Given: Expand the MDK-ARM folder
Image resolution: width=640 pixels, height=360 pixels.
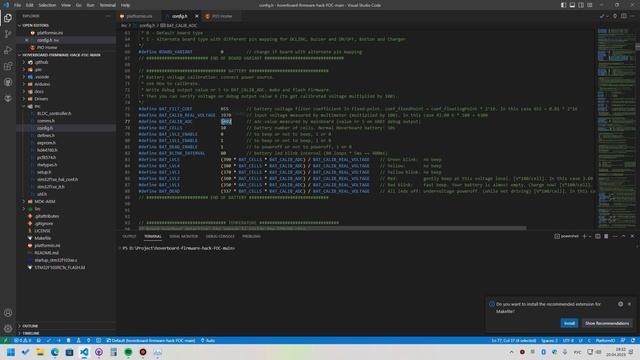Looking at the screenshot, I should (44, 202).
